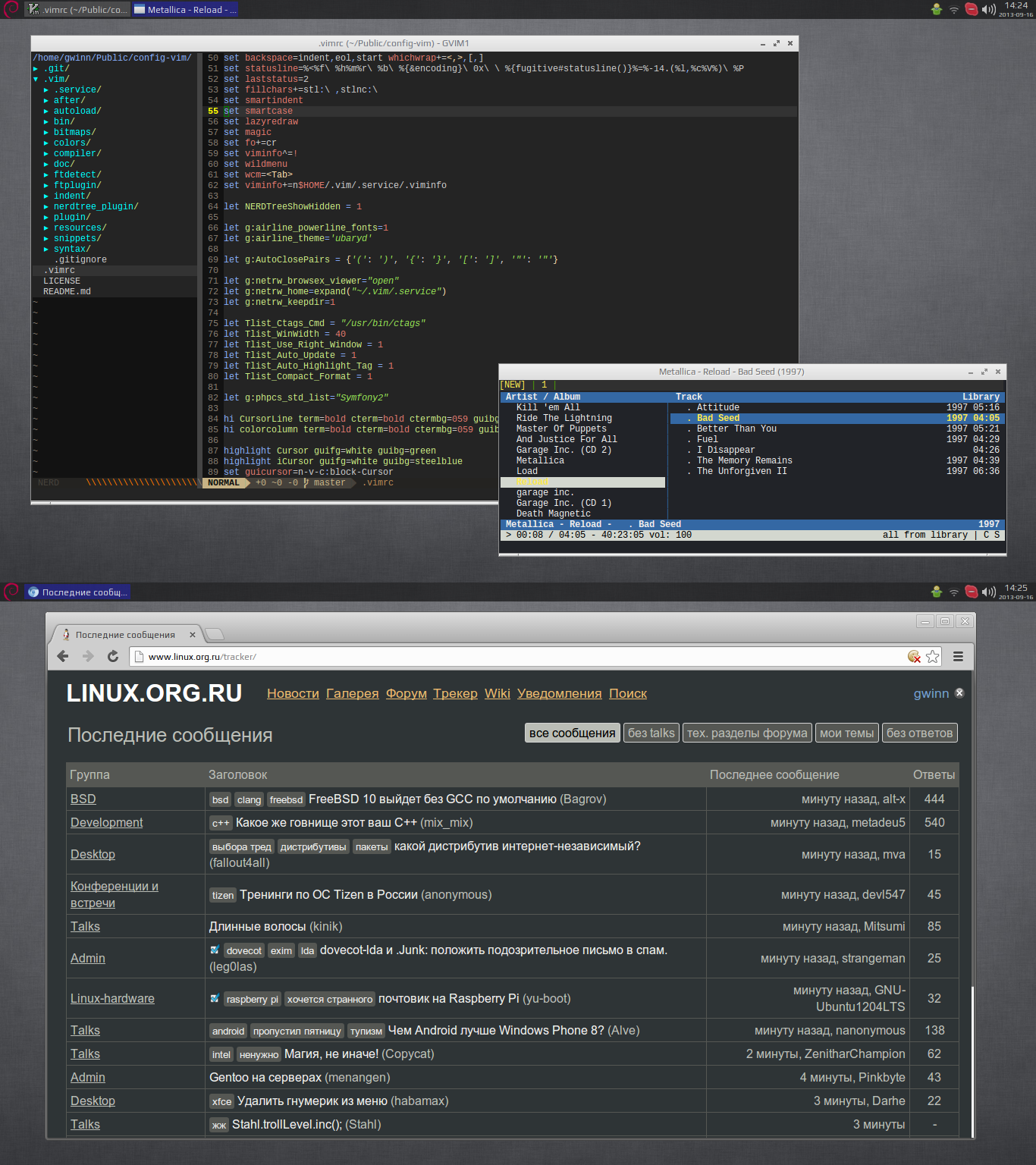Select the без talks filter
Screen dimensions: 1036x1165
651,733
